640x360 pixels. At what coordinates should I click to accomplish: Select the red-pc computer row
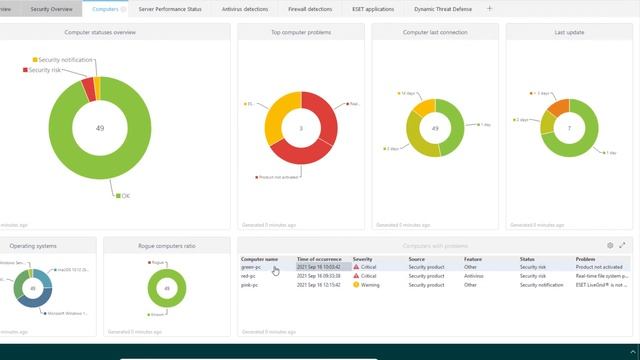pyautogui.click(x=435, y=276)
